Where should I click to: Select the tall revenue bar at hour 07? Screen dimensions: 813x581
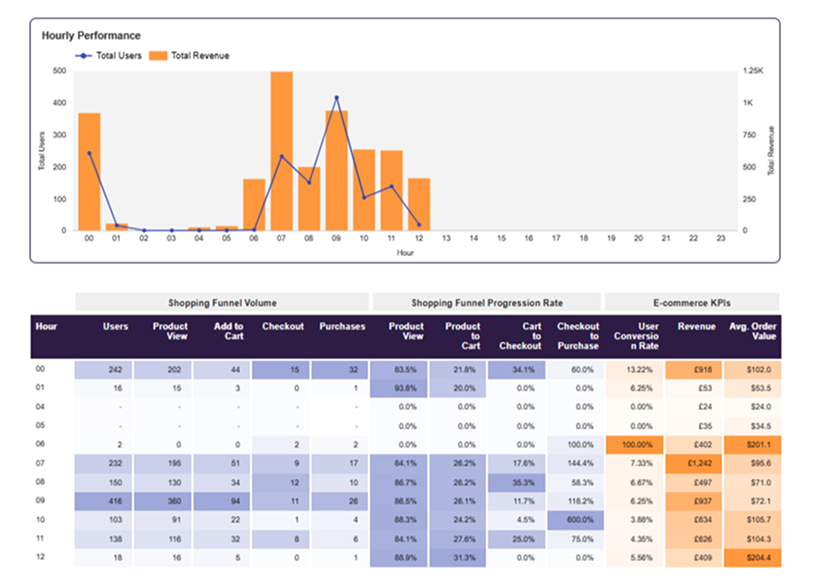tap(281, 150)
